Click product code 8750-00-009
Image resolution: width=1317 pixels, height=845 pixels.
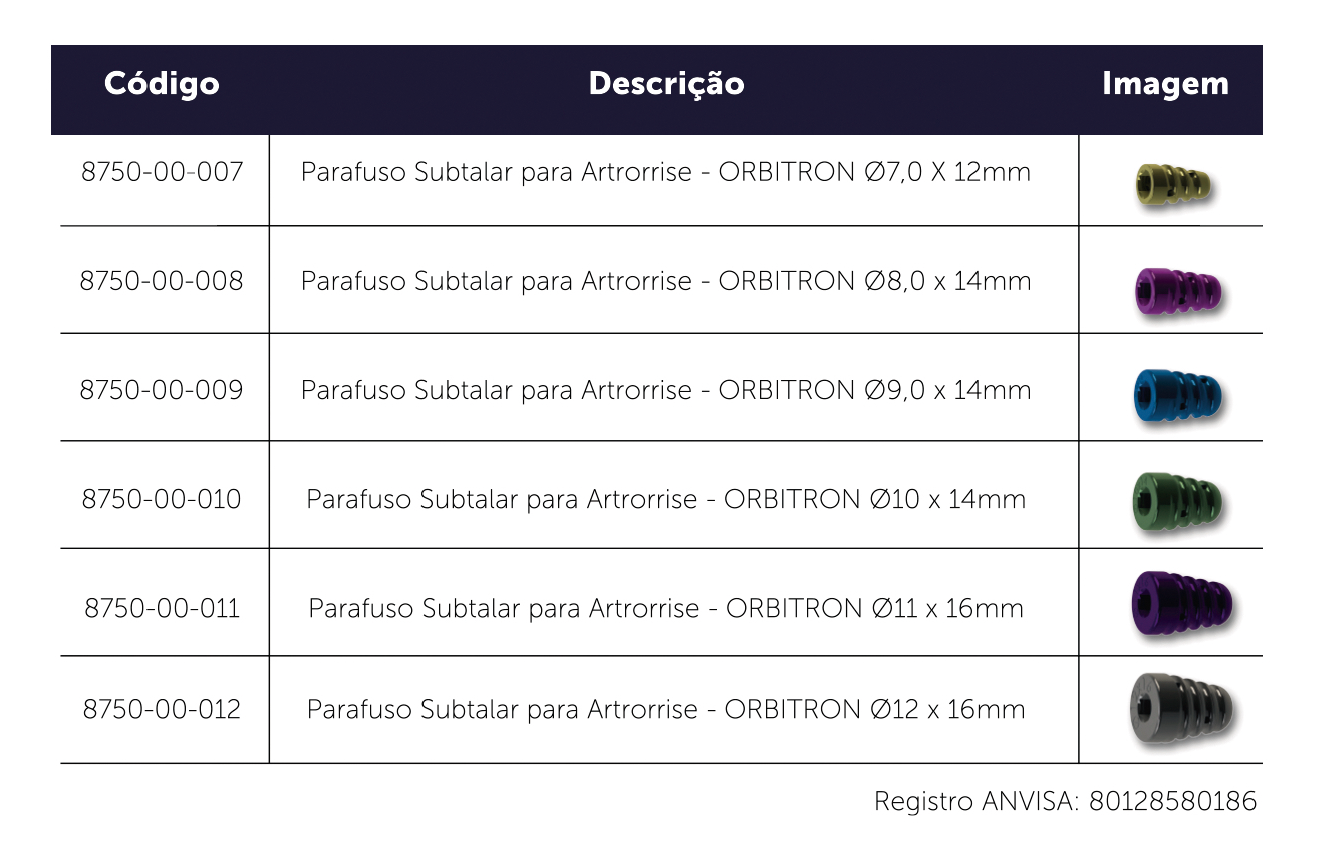pos(161,390)
